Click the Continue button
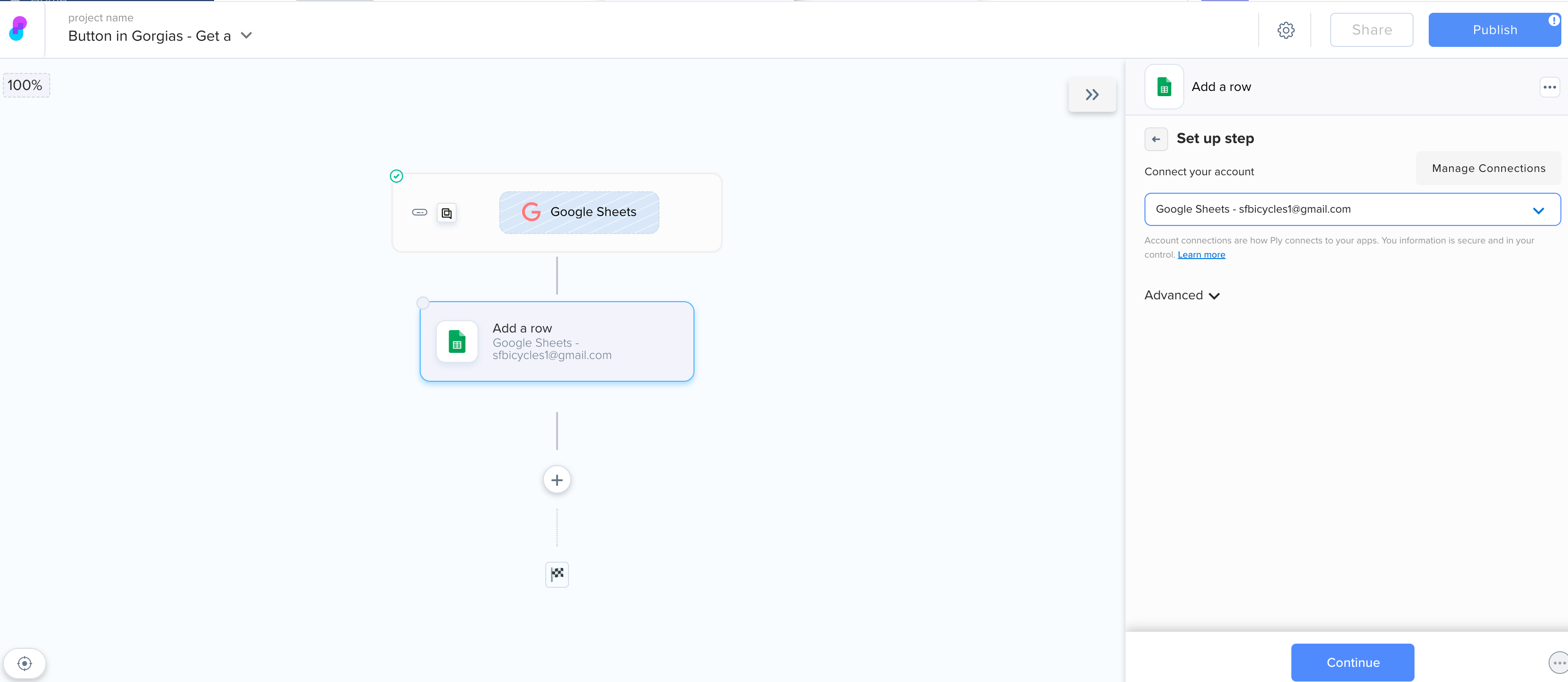This screenshot has height=682, width=1568. (x=1352, y=662)
